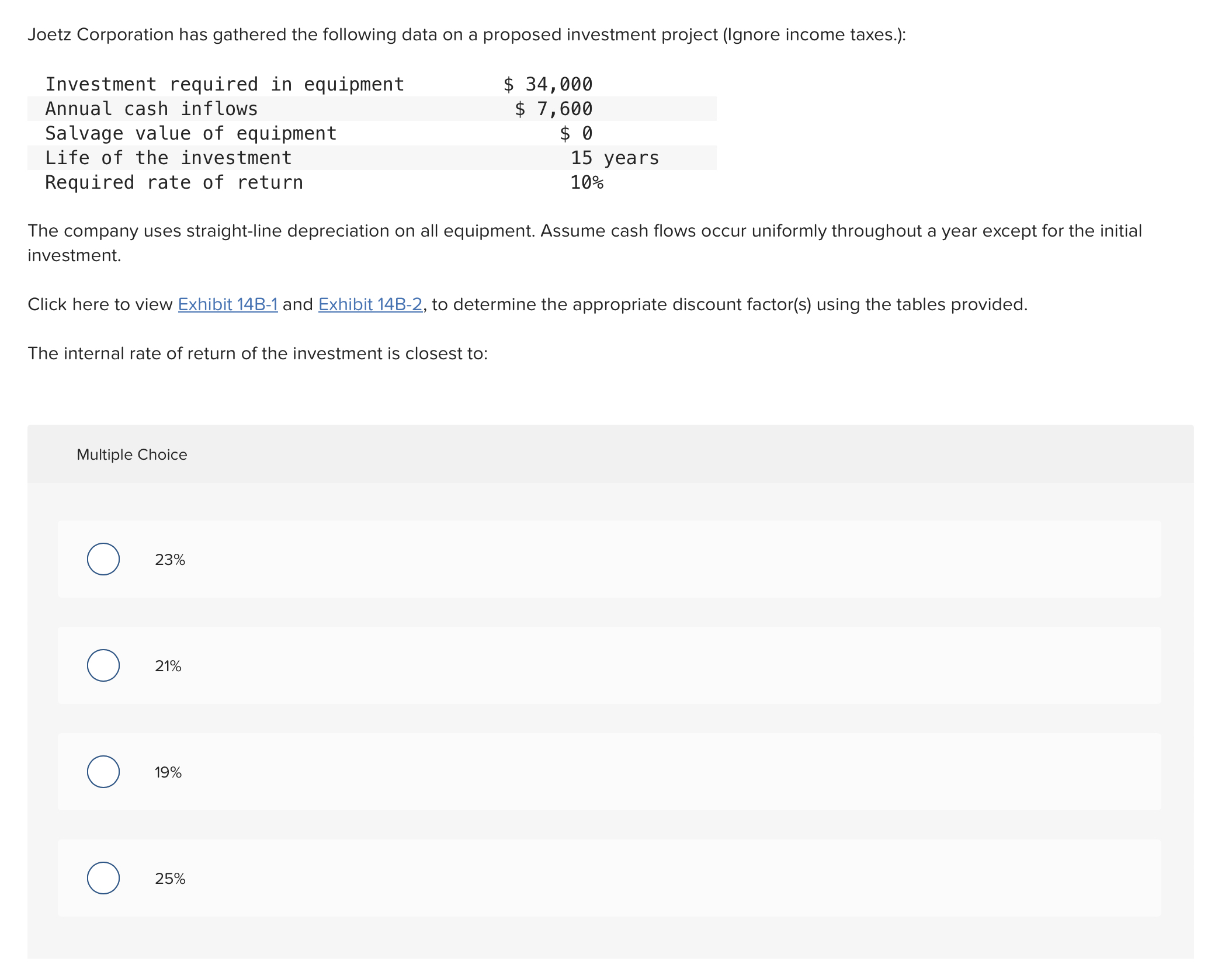Click the Required rate of return label
Viewport: 1232px width, 975px height.
(174, 182)
